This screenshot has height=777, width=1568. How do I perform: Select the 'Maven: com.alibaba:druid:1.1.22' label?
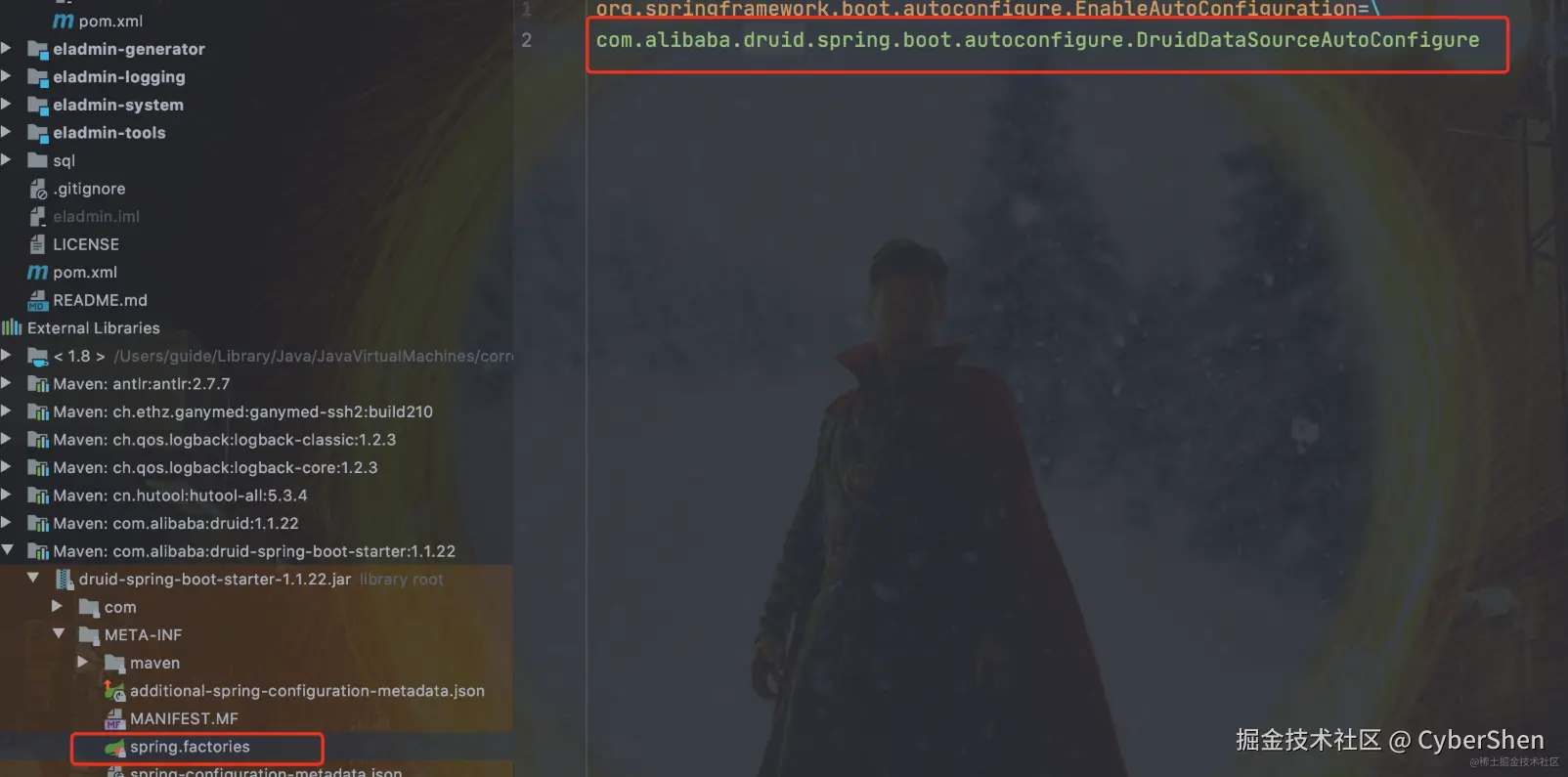click(176, 524)
